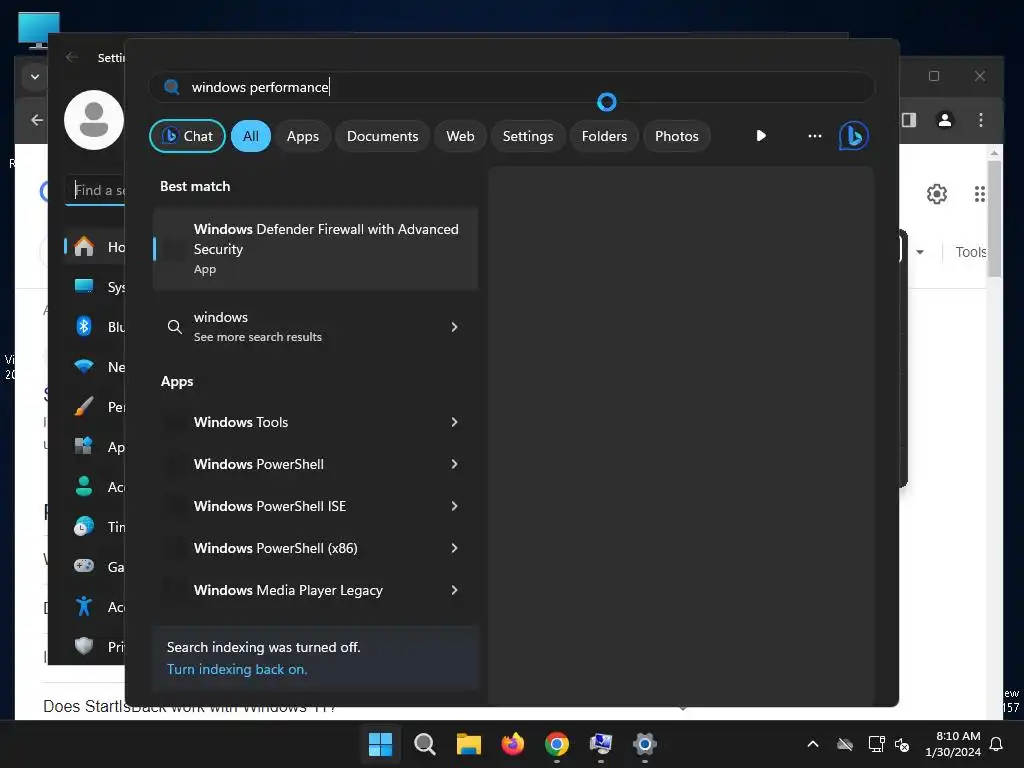The height and width of the screenshot is (768, 1024).
Task: Click the Find a setting search field
Action: click(x=95, y=190)
